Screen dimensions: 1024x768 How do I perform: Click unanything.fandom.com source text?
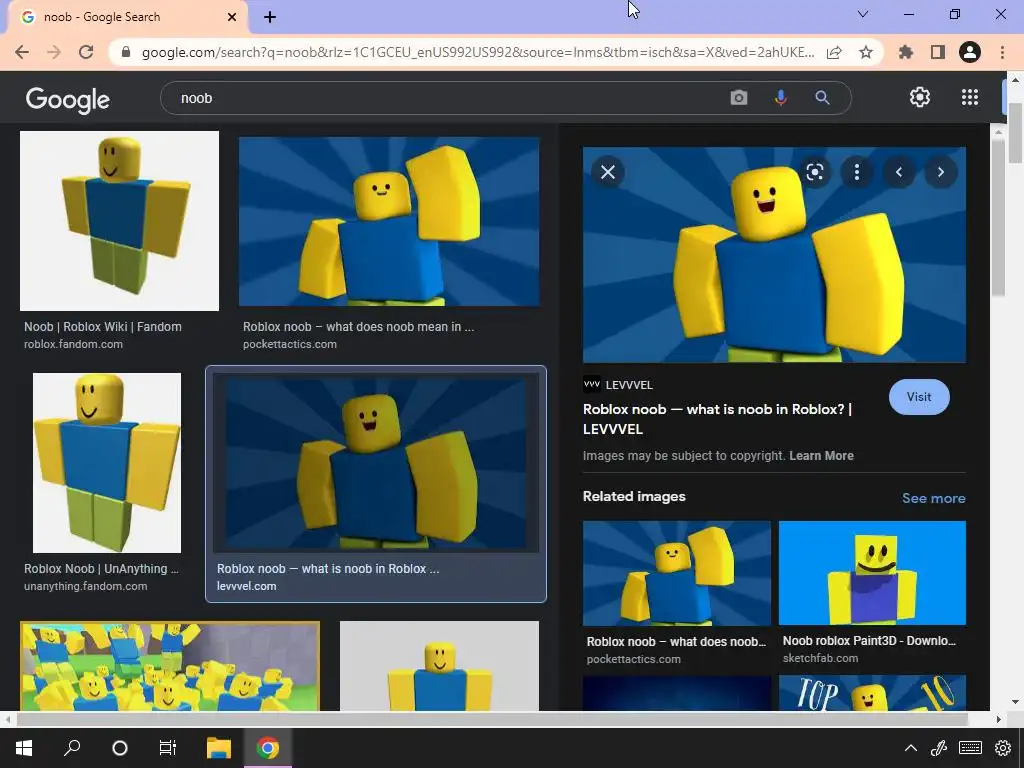click(x=86, y=586)
